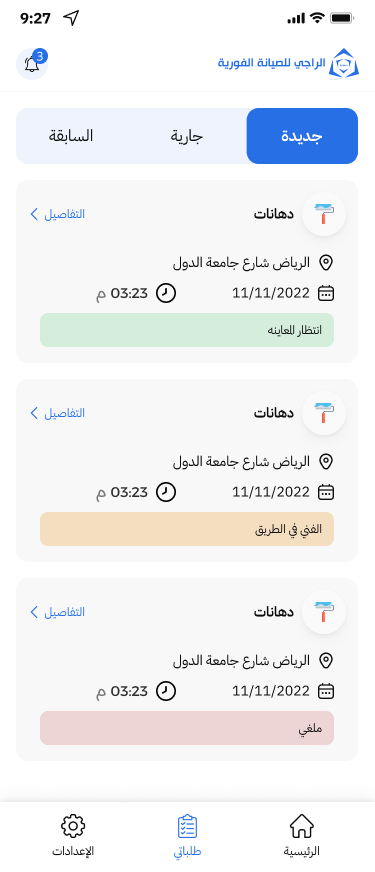
Task: Tap the orange الفني في الطريق status
Action: (187, 529)
